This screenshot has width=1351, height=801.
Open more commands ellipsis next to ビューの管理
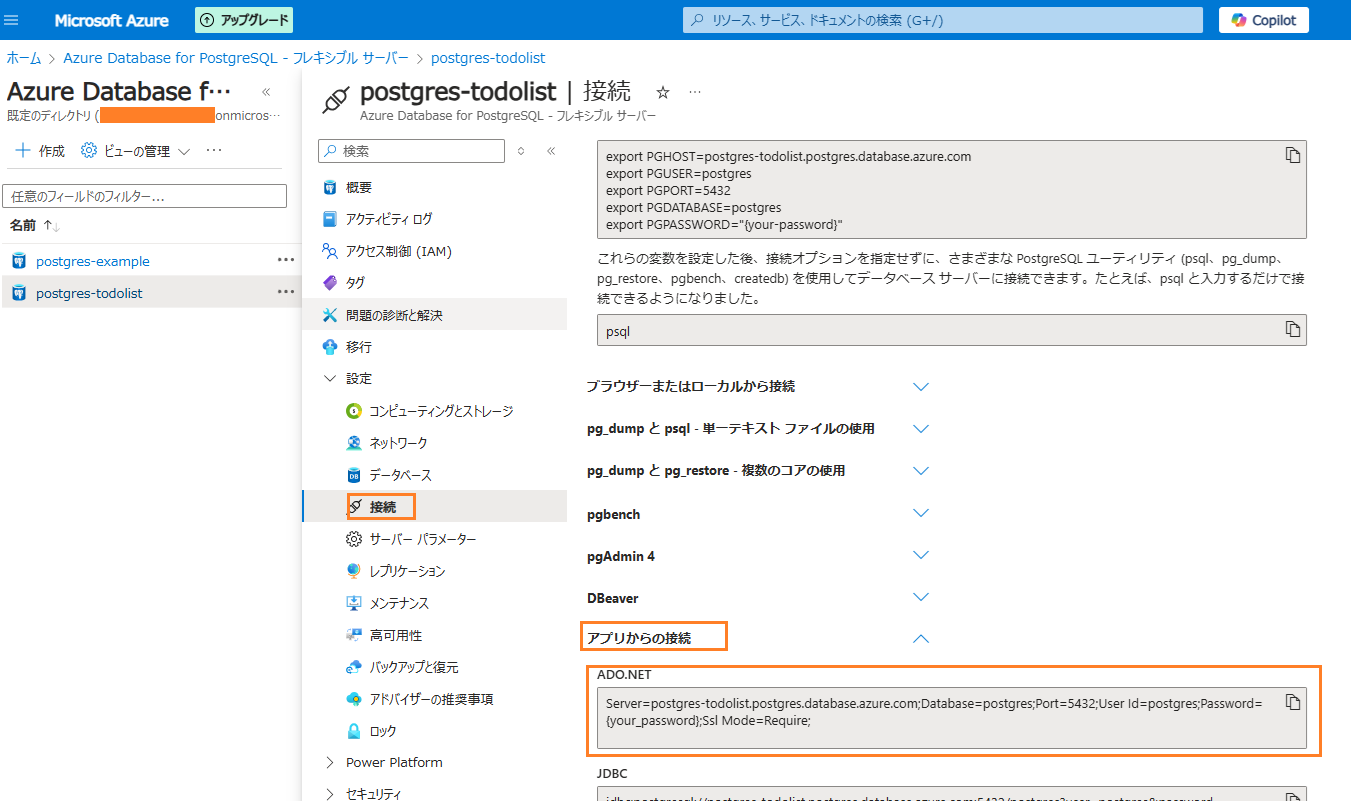pos(214,151)
